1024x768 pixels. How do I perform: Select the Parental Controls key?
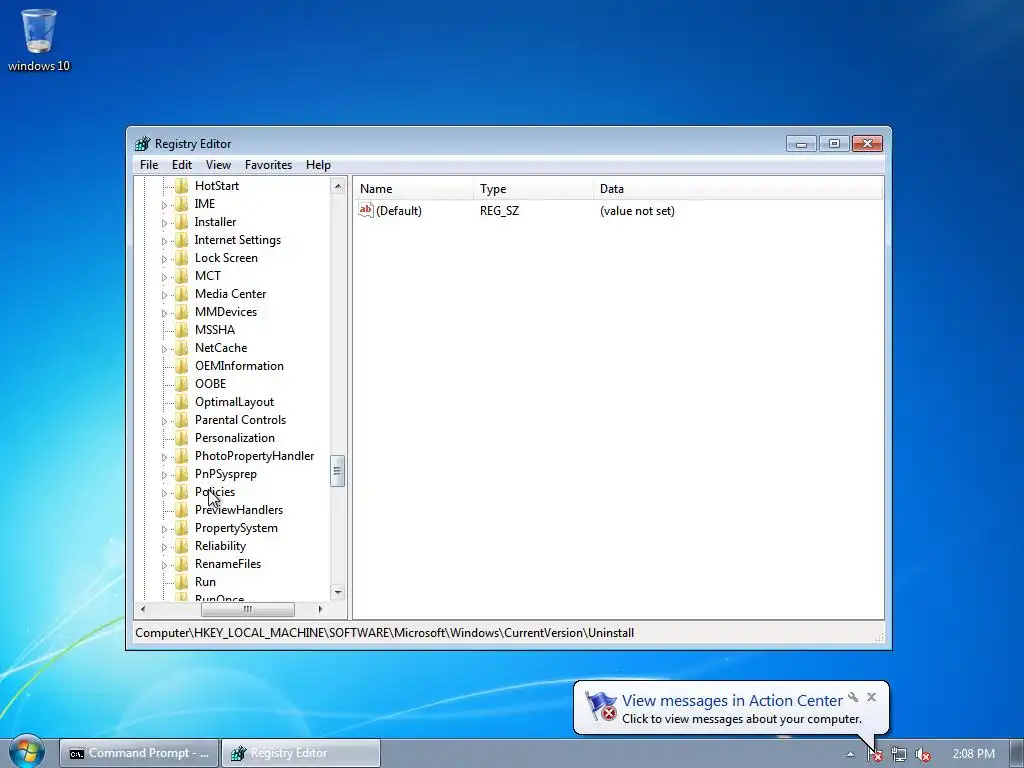click(x=240, y=420)
